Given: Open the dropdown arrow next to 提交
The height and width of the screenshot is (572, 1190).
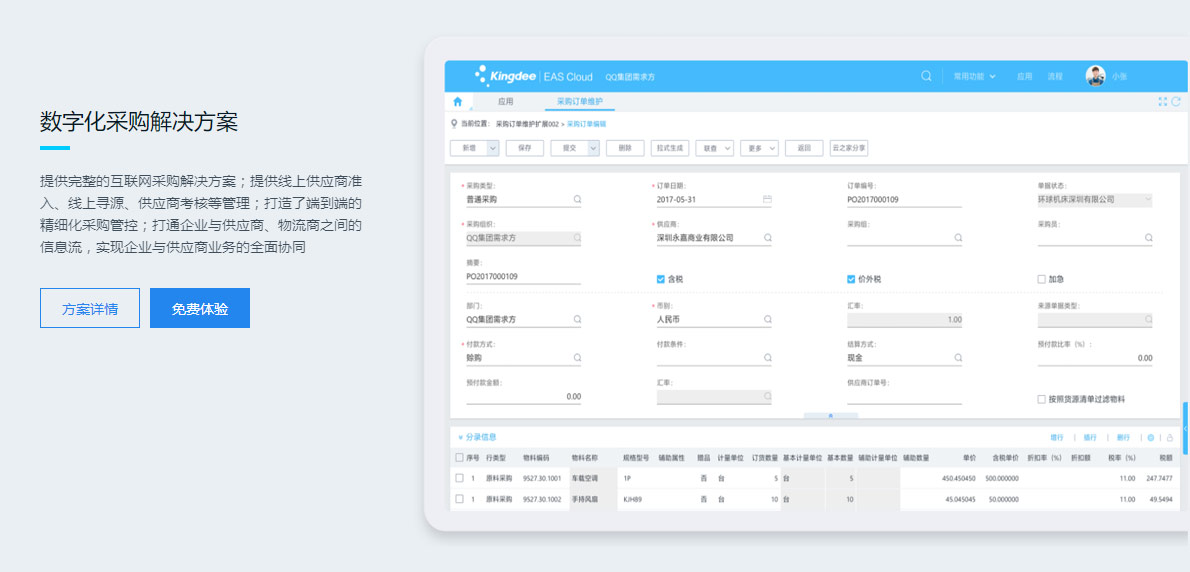Looking at the screenshot, I should [593, 148].
